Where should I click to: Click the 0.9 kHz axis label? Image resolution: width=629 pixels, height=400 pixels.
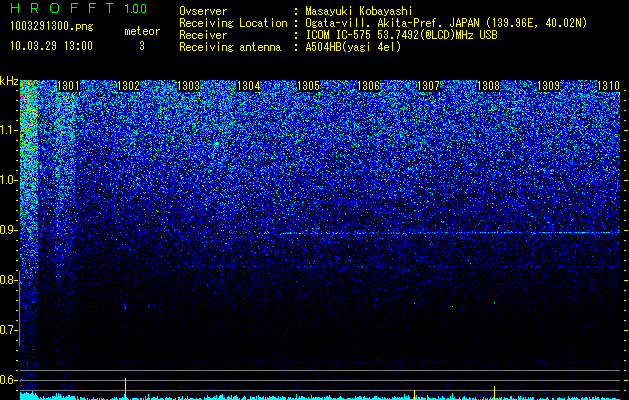(9, 230)
